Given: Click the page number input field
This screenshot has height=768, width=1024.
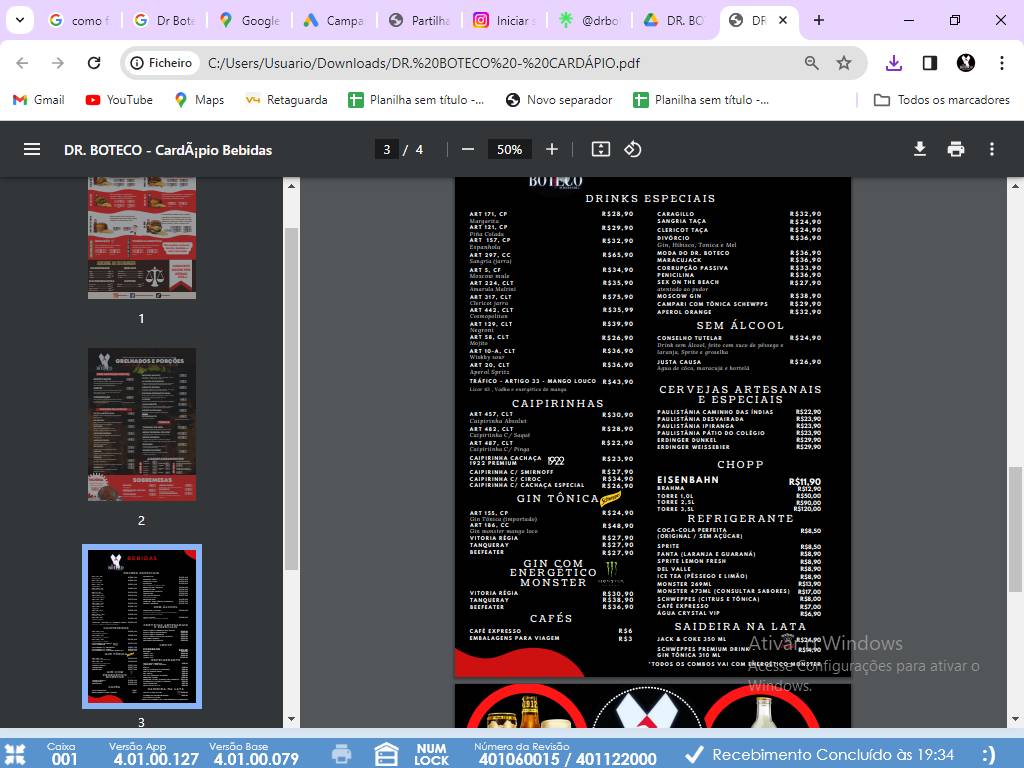Looking at the screenshot, I should click(387, 150).
